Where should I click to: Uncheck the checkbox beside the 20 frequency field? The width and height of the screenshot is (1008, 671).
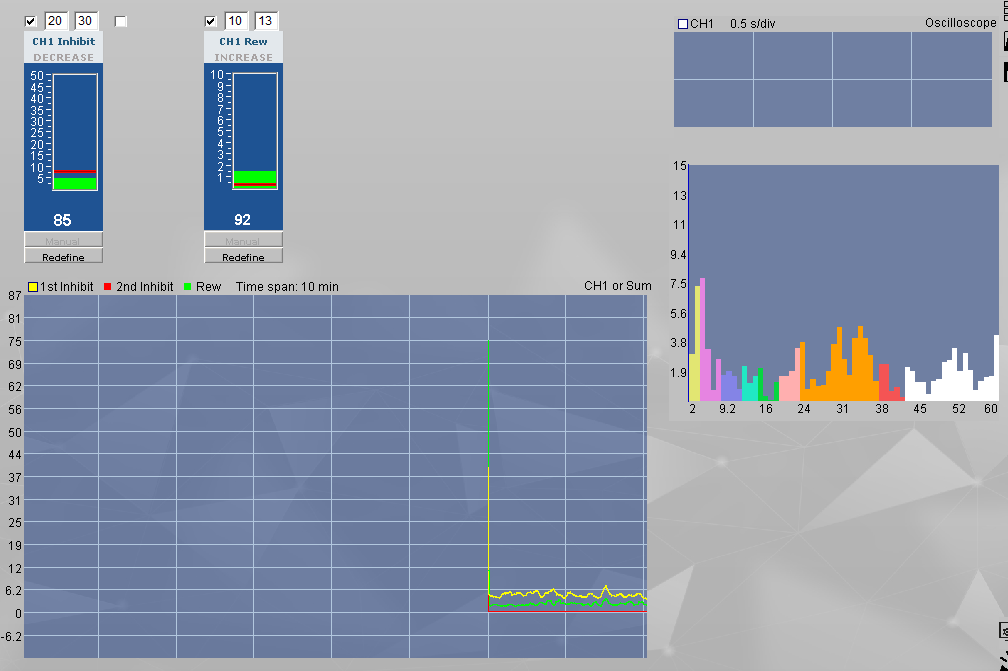pos(30,21)
